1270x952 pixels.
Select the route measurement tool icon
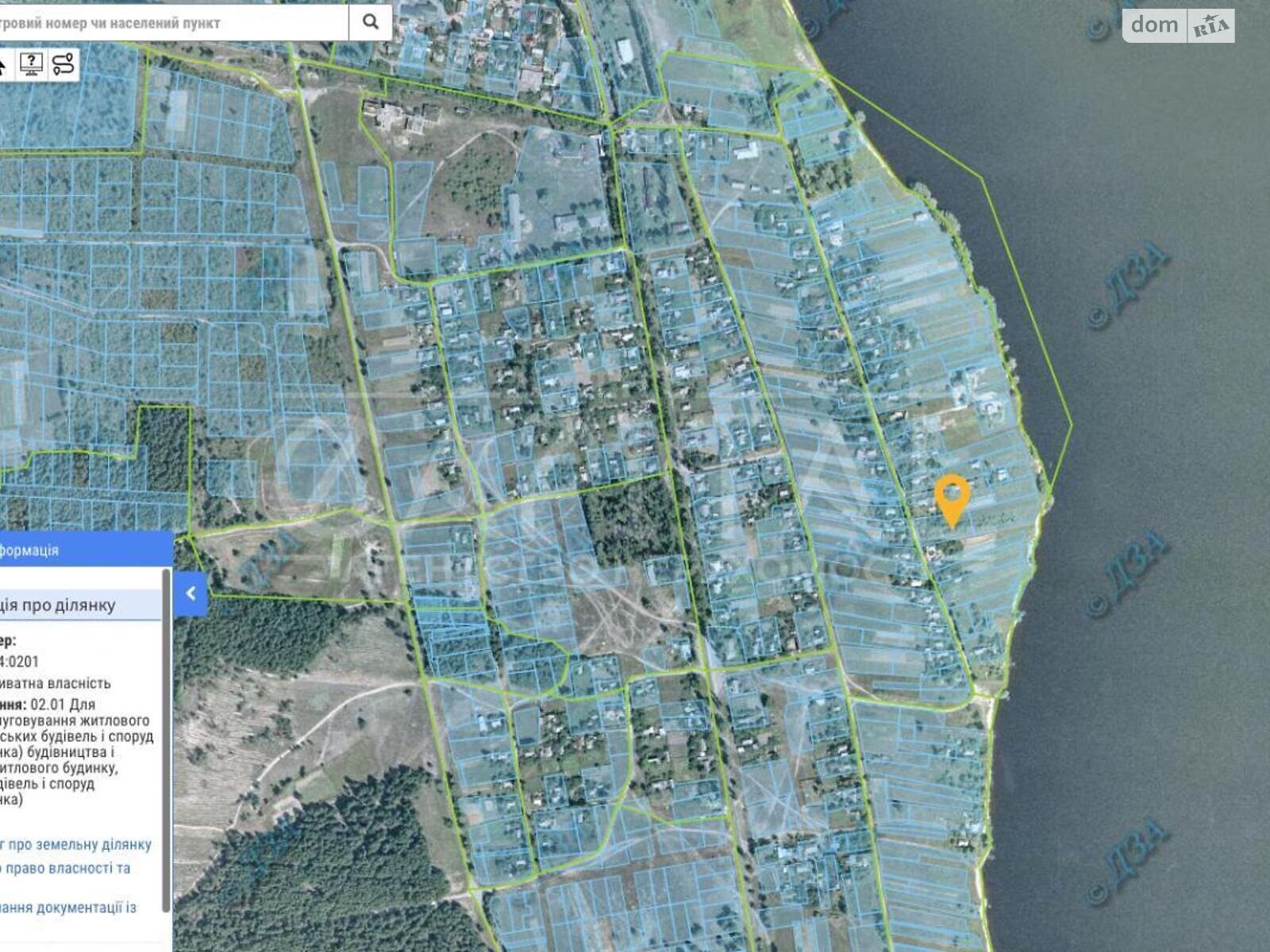[x=63, y=64]
